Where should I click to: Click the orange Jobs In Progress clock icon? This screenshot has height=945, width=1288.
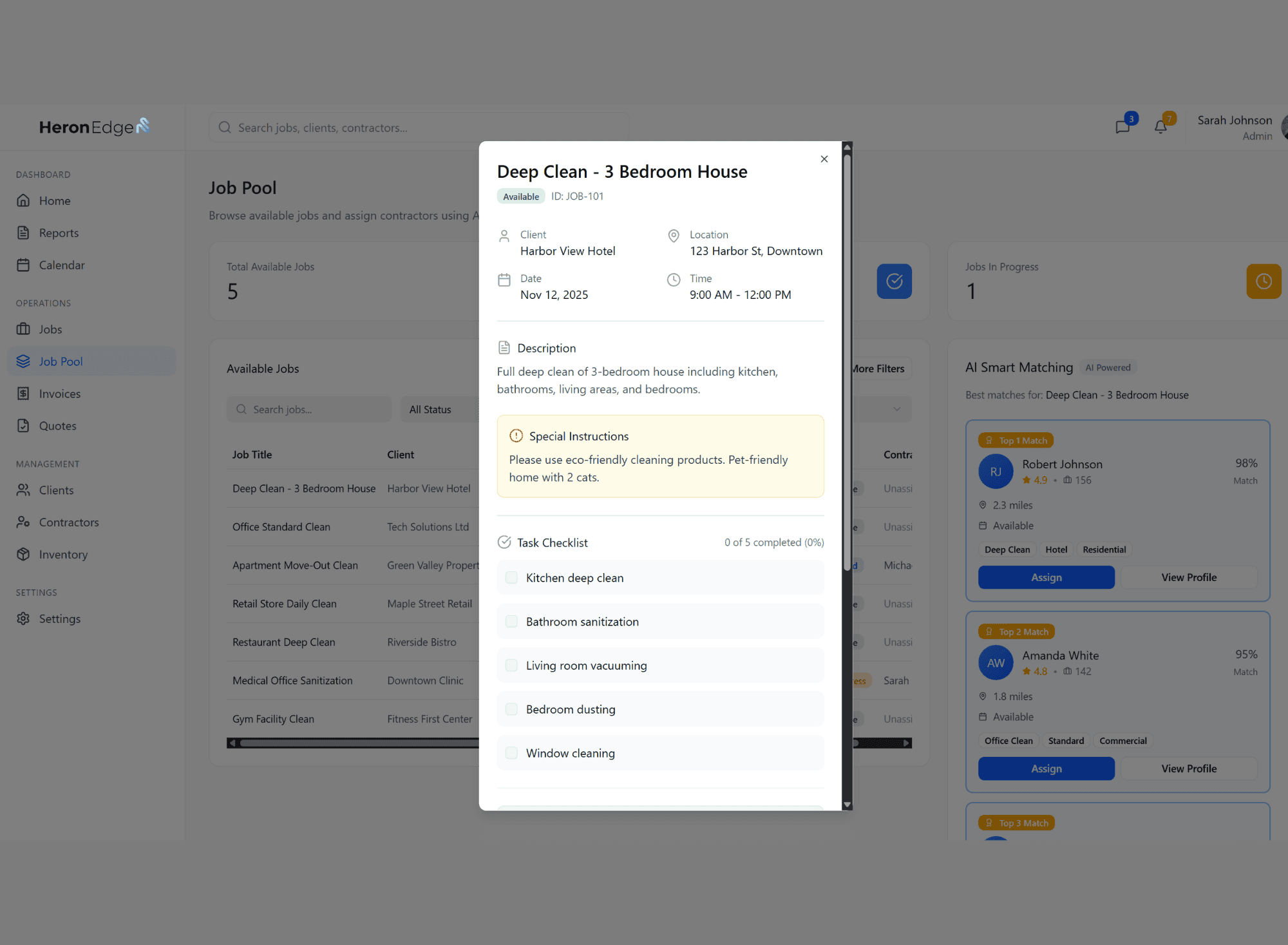(x=1264, y=282)
